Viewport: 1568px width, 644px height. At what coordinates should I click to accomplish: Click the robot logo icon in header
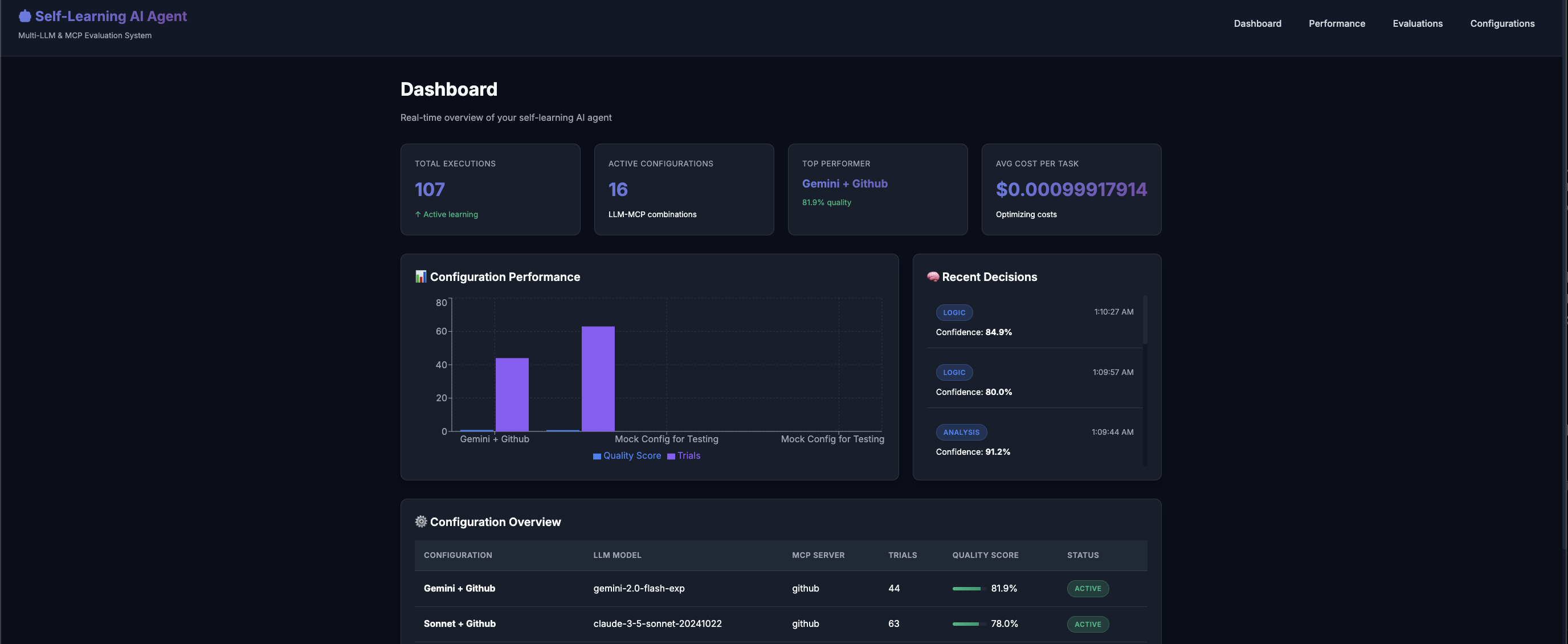(x=25, y=16)
